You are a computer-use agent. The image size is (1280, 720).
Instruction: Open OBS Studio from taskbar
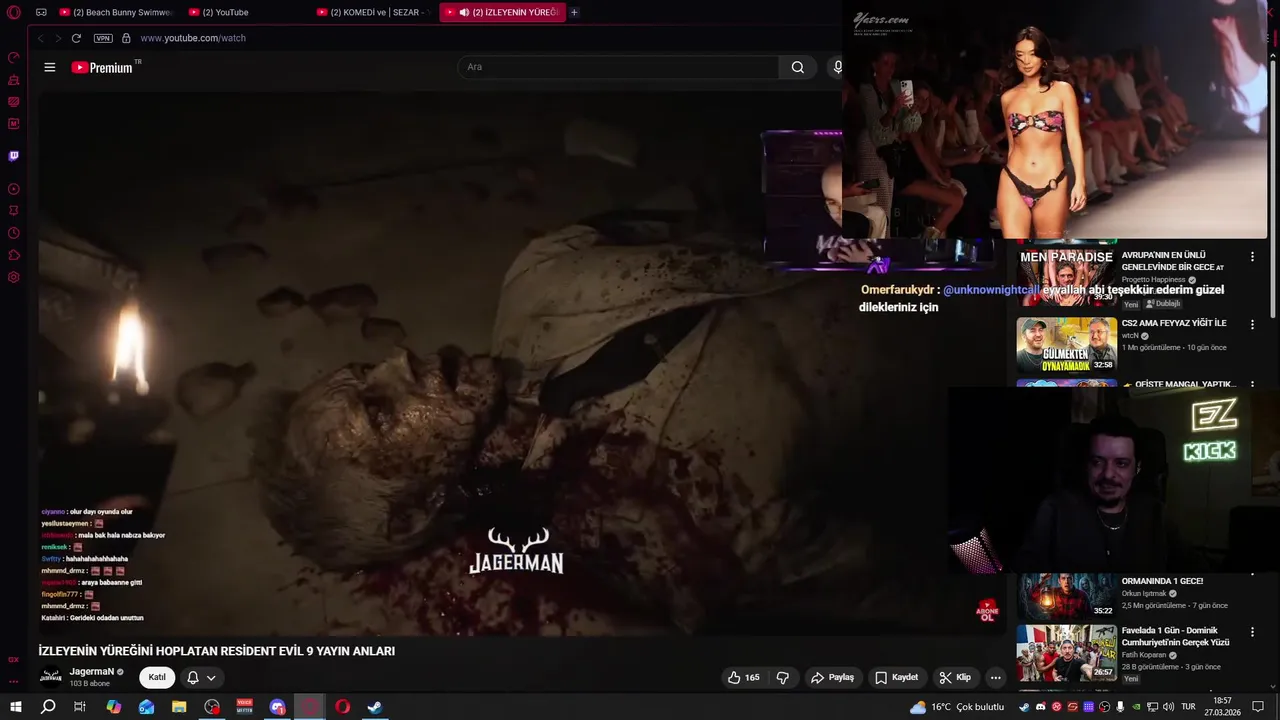click(212, 707)
